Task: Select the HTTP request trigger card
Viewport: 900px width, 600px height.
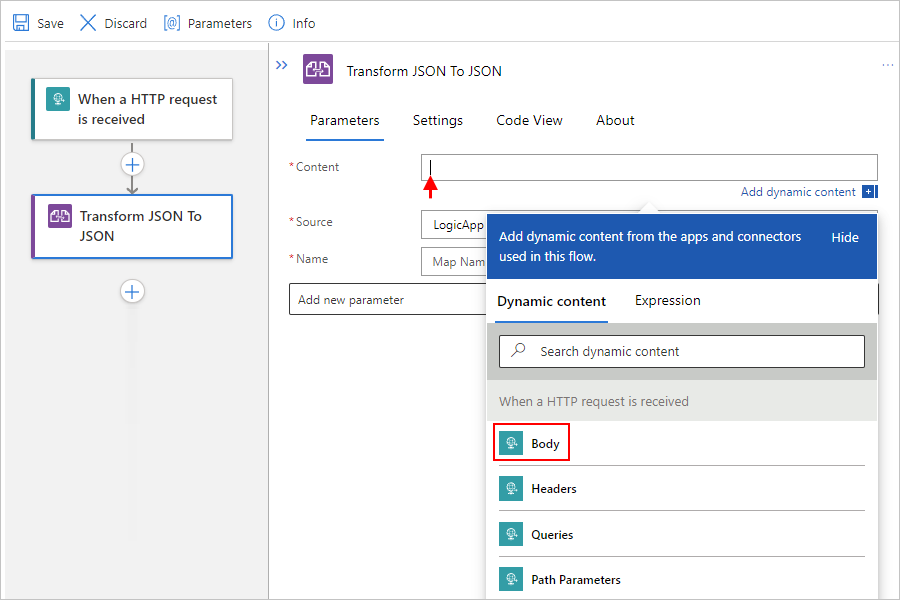Action: point(132,109)
